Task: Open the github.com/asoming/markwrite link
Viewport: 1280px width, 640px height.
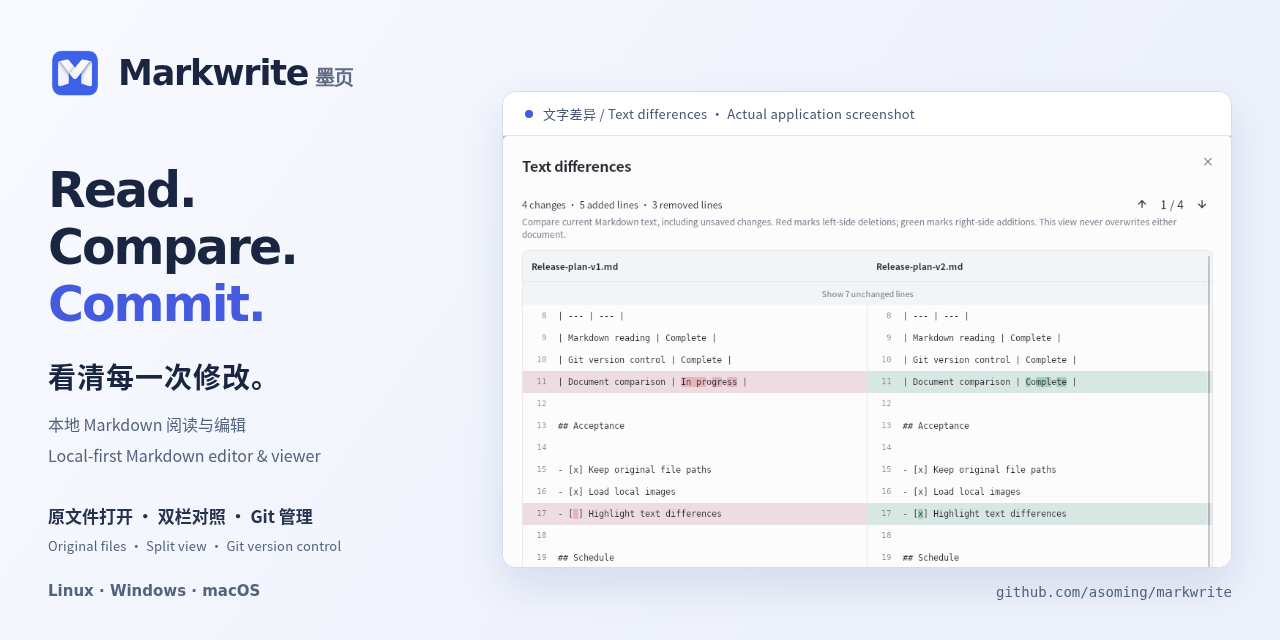Action: [1114, 592]
